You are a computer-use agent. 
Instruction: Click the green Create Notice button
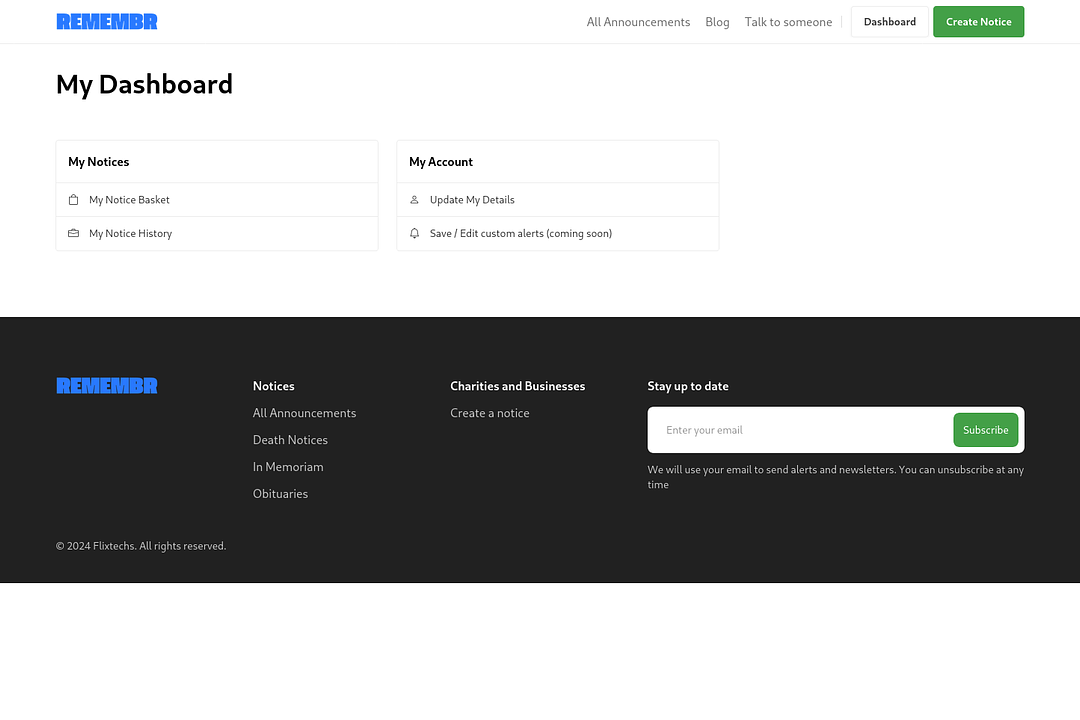click(x=978, y=22)
